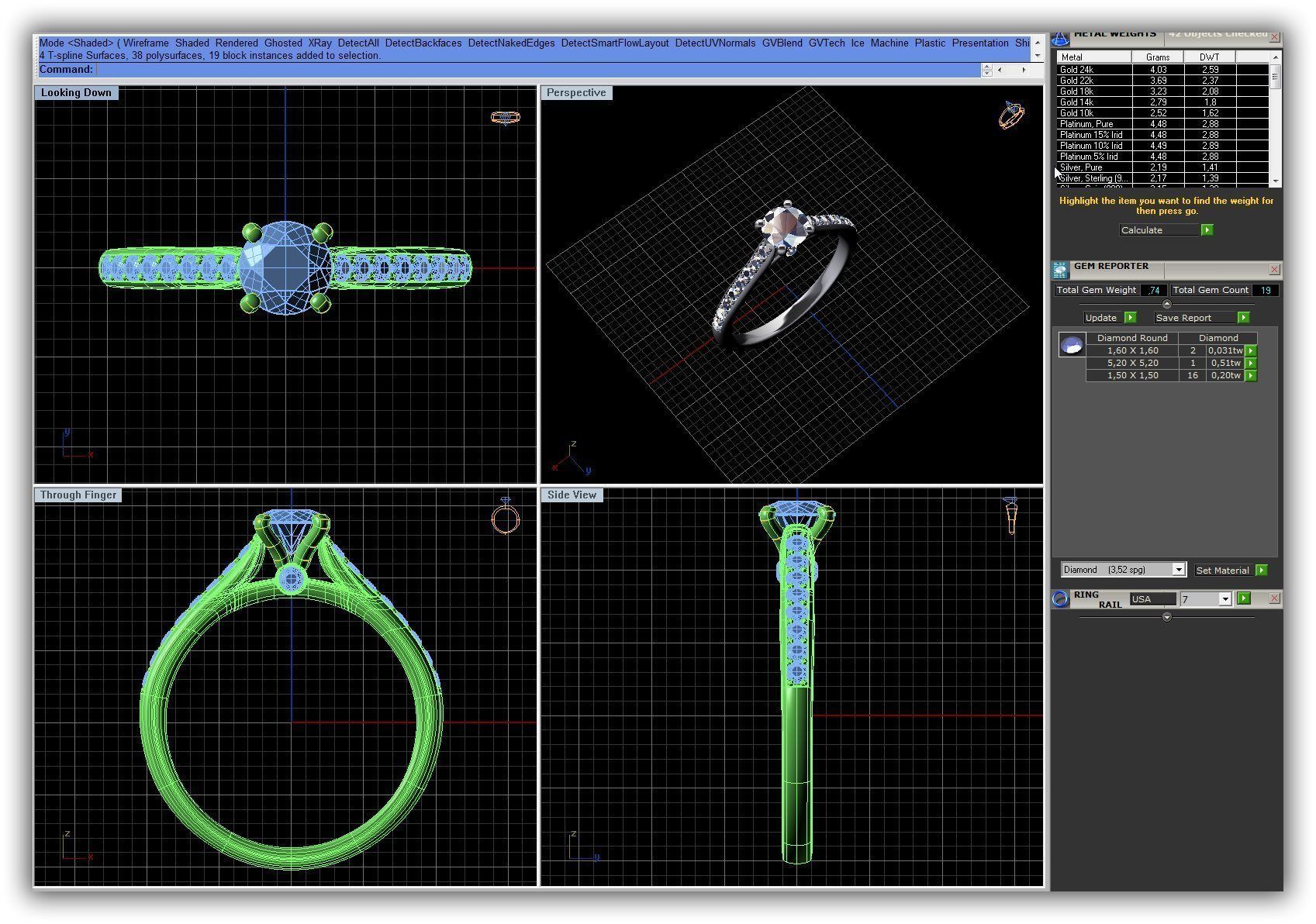
Task: Click the Update button
Action: click(x=1104, y=318)
